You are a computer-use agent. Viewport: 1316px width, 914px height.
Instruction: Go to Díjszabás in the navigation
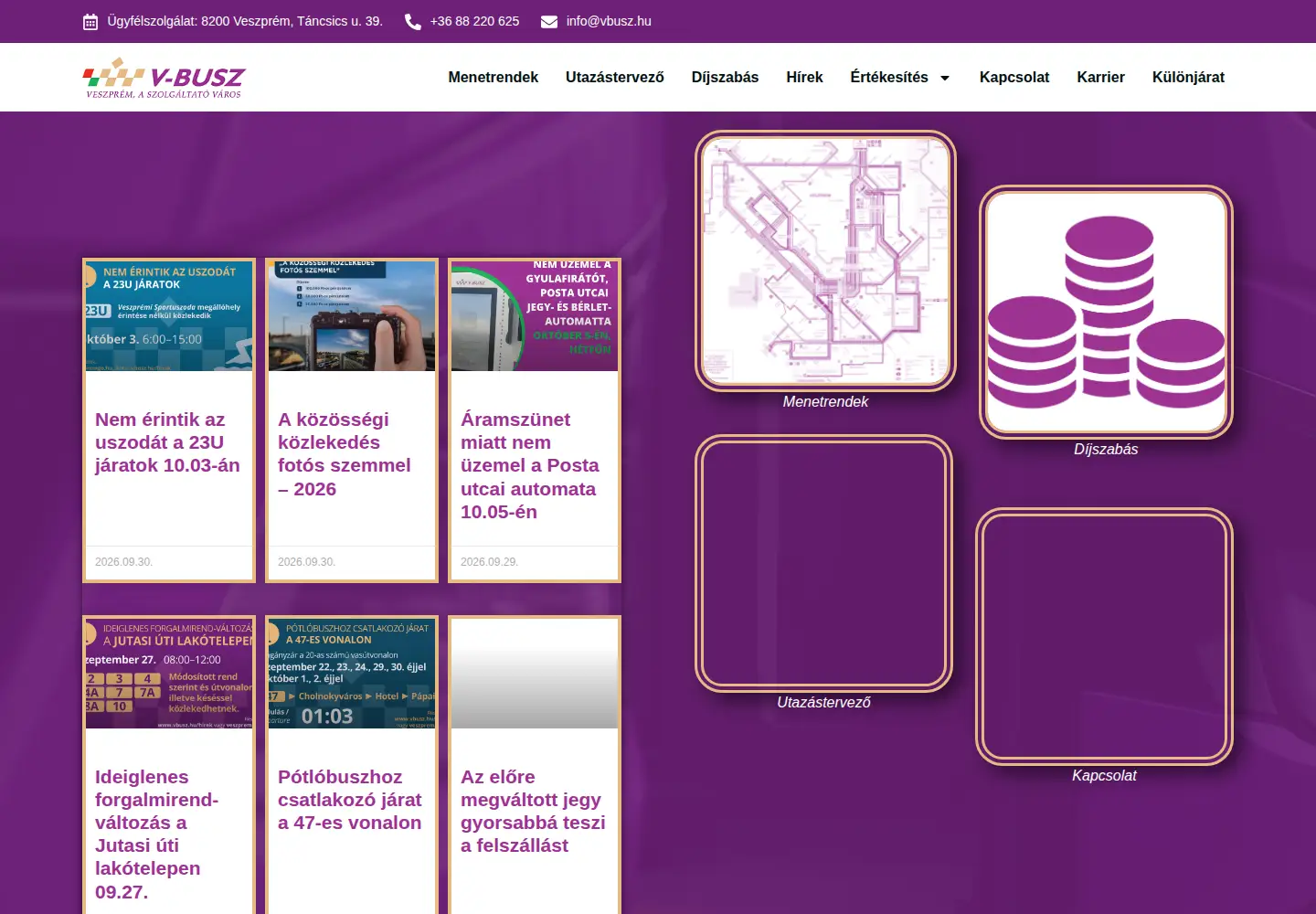[x=725, y=78]
